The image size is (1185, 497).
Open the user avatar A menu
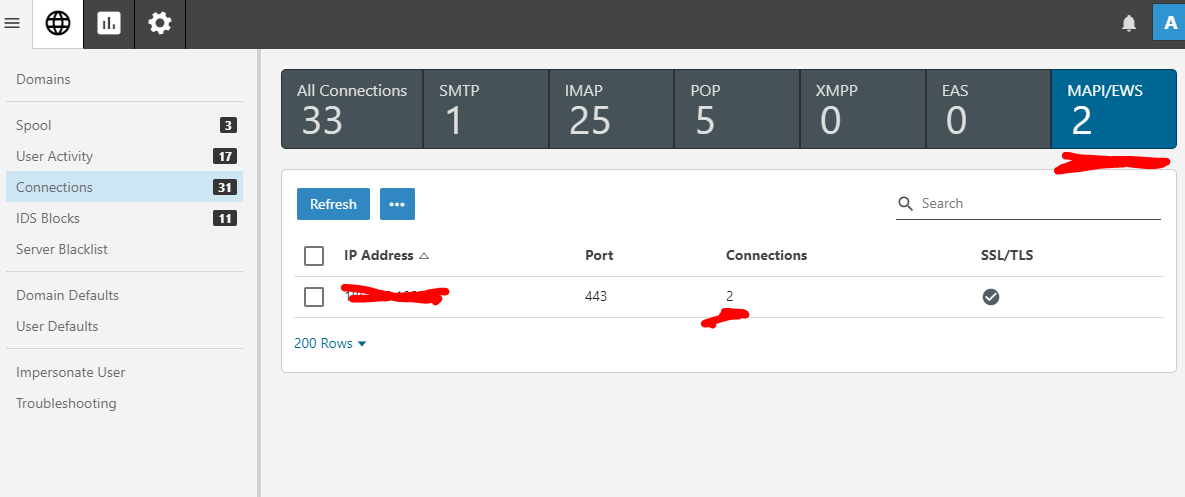(x=1169, y=23)
